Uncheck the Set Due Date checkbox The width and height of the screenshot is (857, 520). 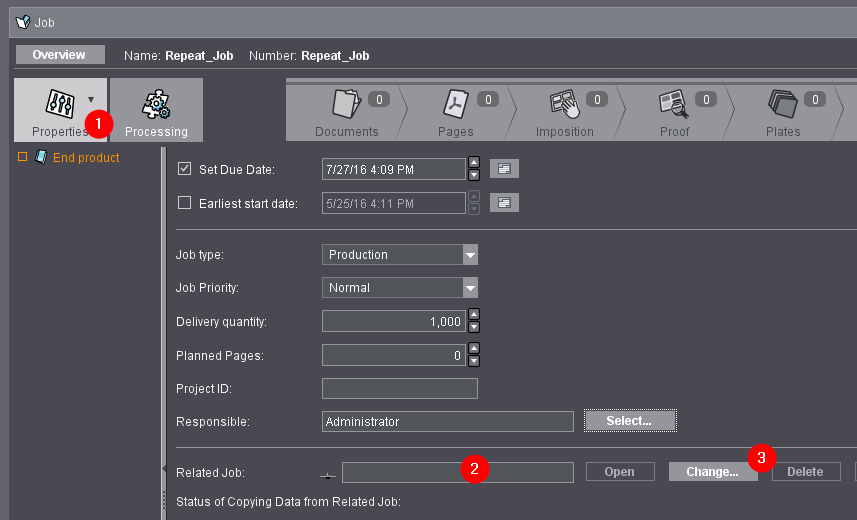click(184, 169)
